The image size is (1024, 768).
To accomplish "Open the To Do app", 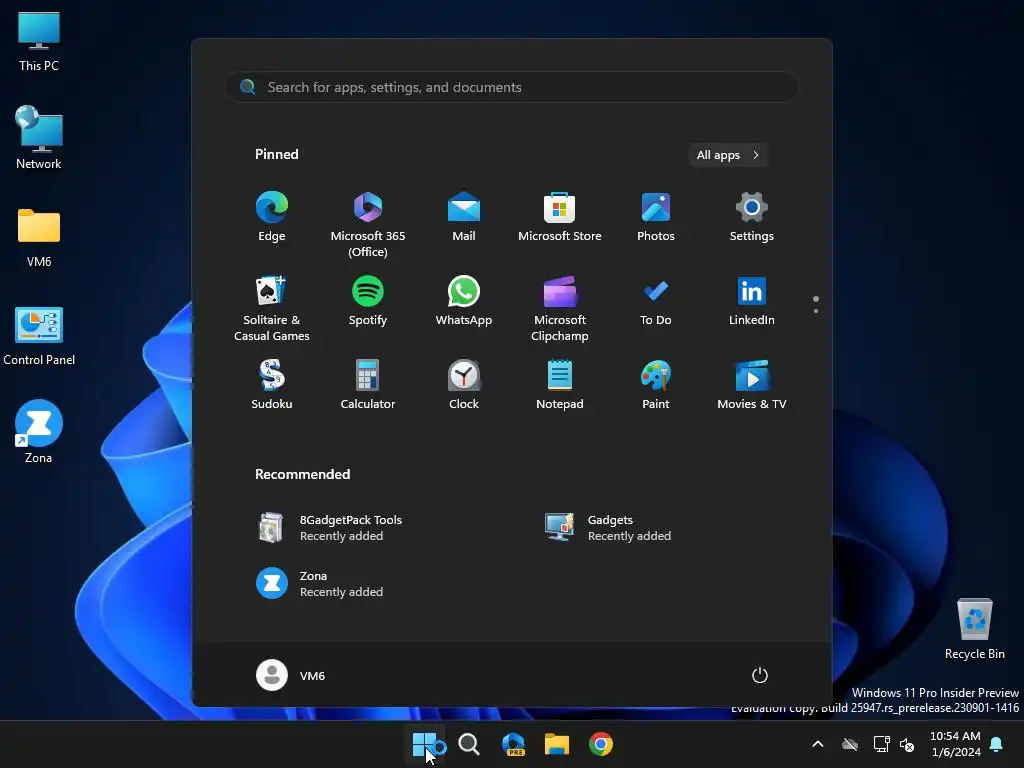I will [656, 301].
